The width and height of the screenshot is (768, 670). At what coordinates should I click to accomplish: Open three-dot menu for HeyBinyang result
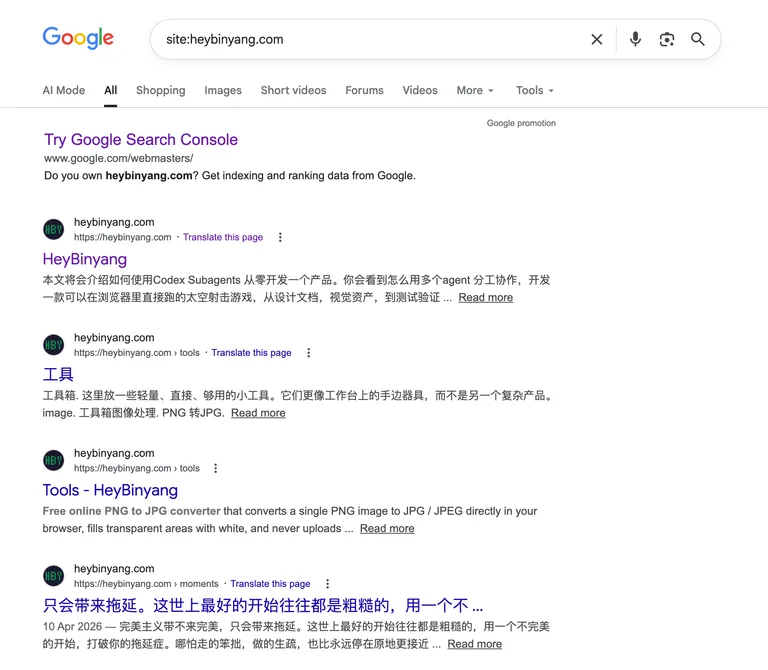click(280, 238)
